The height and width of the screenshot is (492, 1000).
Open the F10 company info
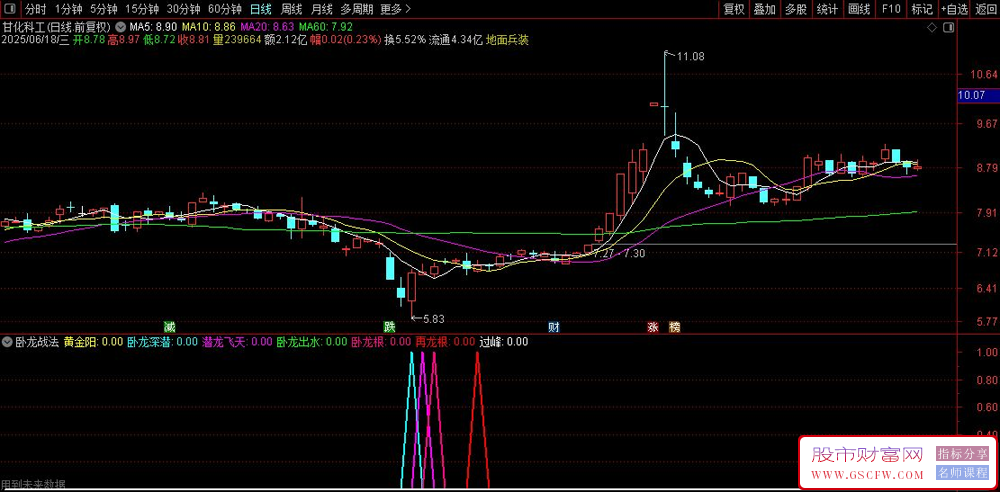(891, 9)
